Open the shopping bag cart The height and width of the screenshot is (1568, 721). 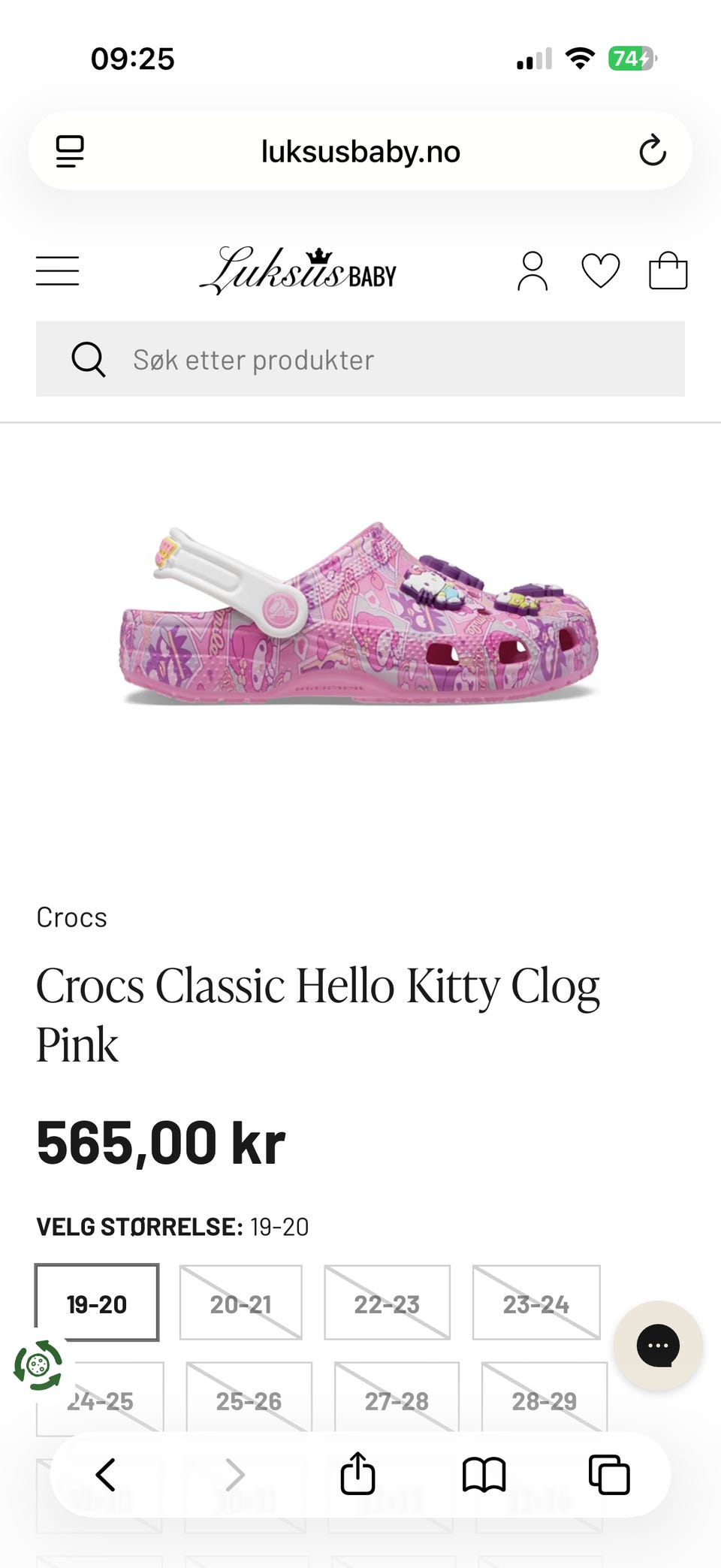[x=668, y=270]
